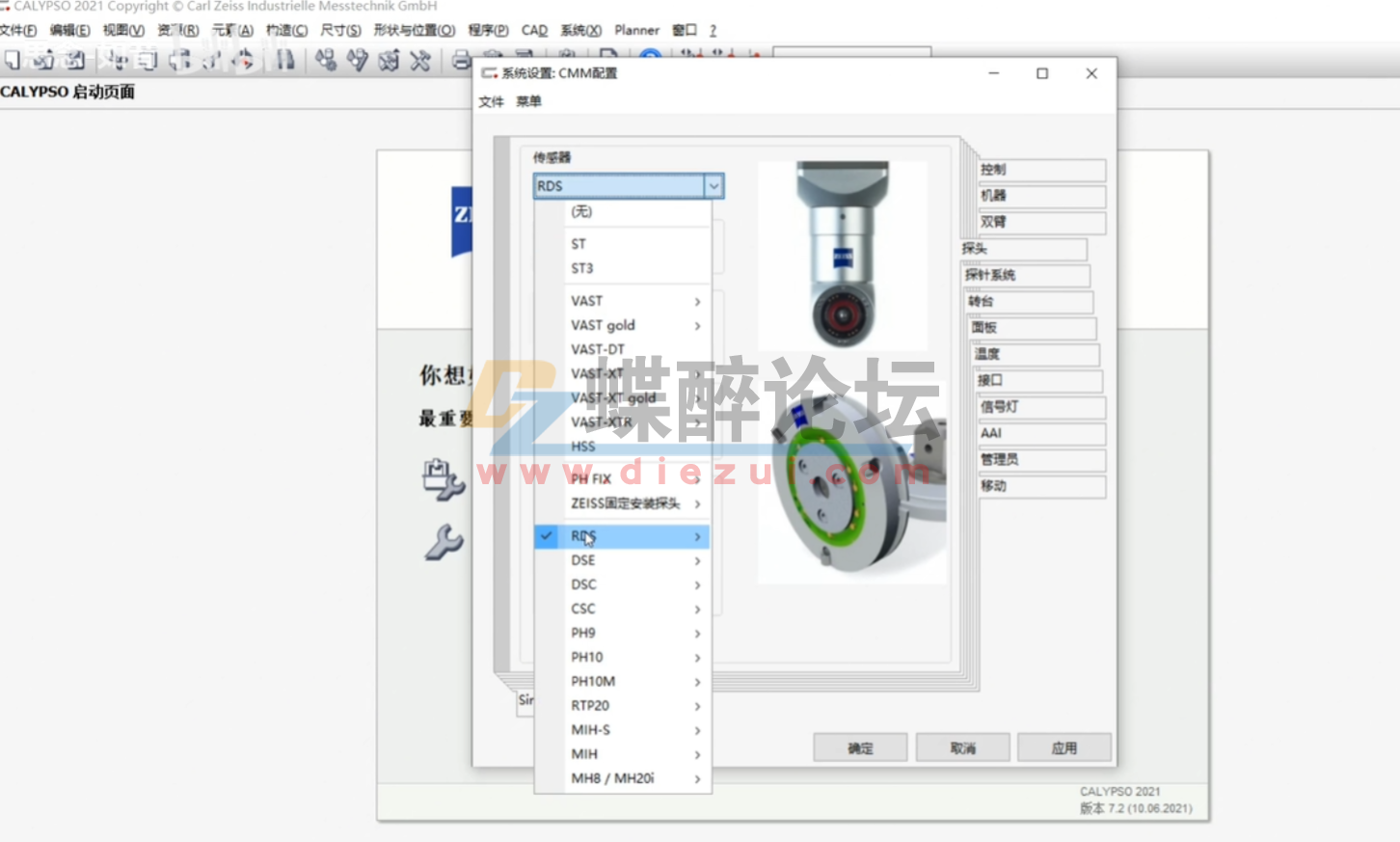The width and height of the screenshot is (1400, 842).
Task: Click the 确定 button
Action: coord(859,747)
